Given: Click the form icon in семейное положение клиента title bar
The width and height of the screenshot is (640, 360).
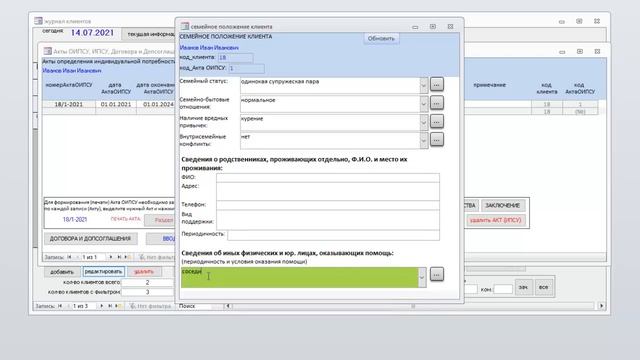Looking at the screenshot, I should click(x=185, y=26).
